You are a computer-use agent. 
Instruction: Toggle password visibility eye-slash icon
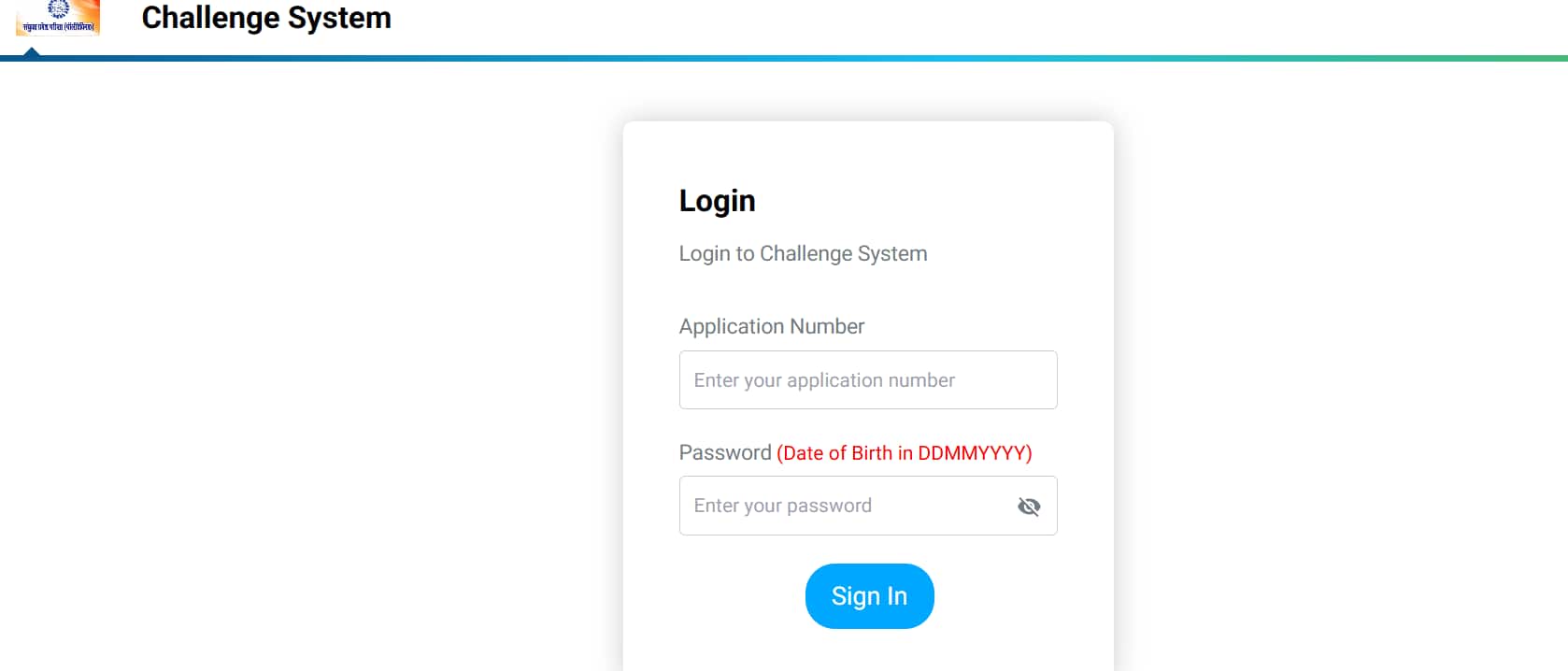(1029, 506)
